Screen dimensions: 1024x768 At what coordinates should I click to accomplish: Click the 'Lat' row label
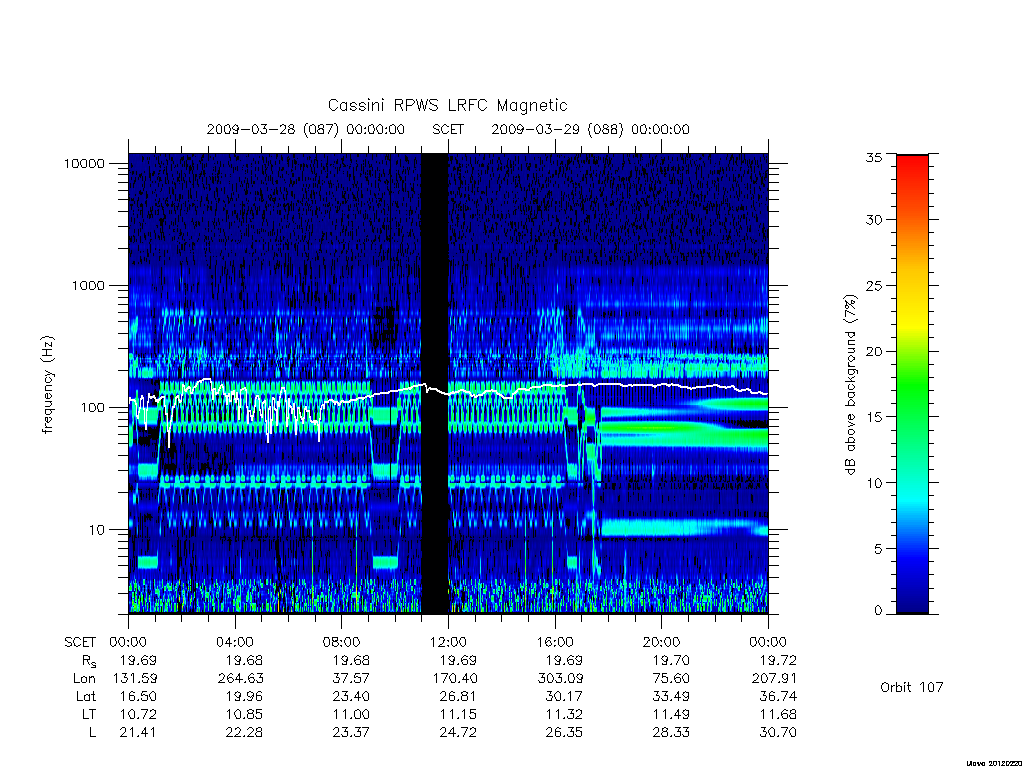point(86,696)
